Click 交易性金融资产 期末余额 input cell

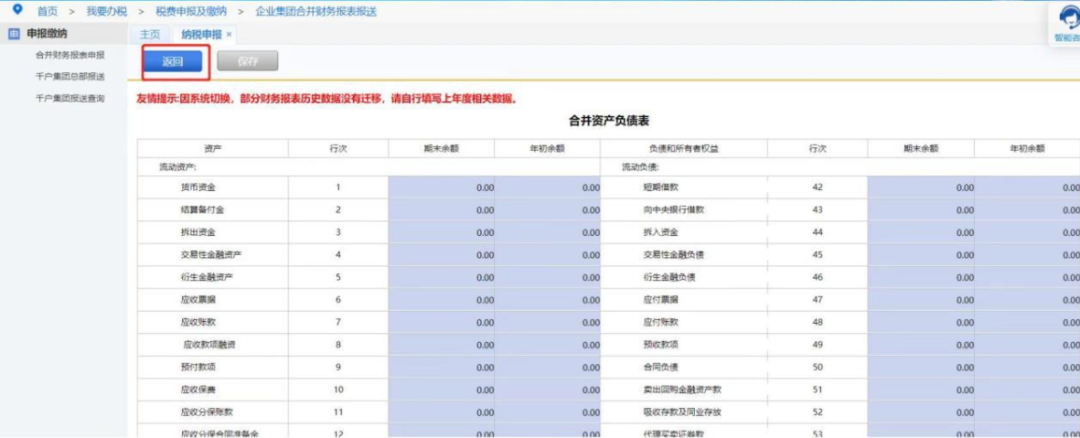pos(441,254)
